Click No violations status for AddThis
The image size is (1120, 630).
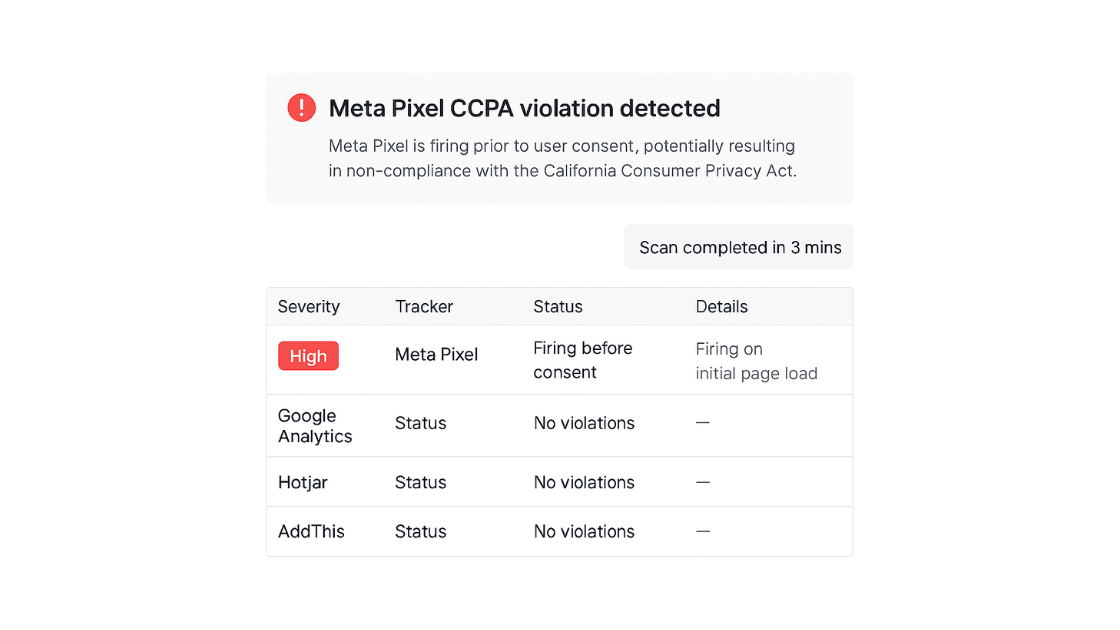(x=584, y=531)
